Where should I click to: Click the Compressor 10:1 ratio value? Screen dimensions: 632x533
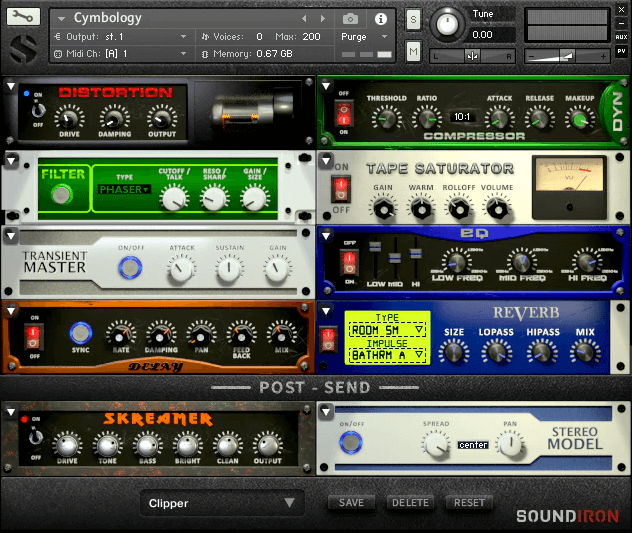(462, 117)
